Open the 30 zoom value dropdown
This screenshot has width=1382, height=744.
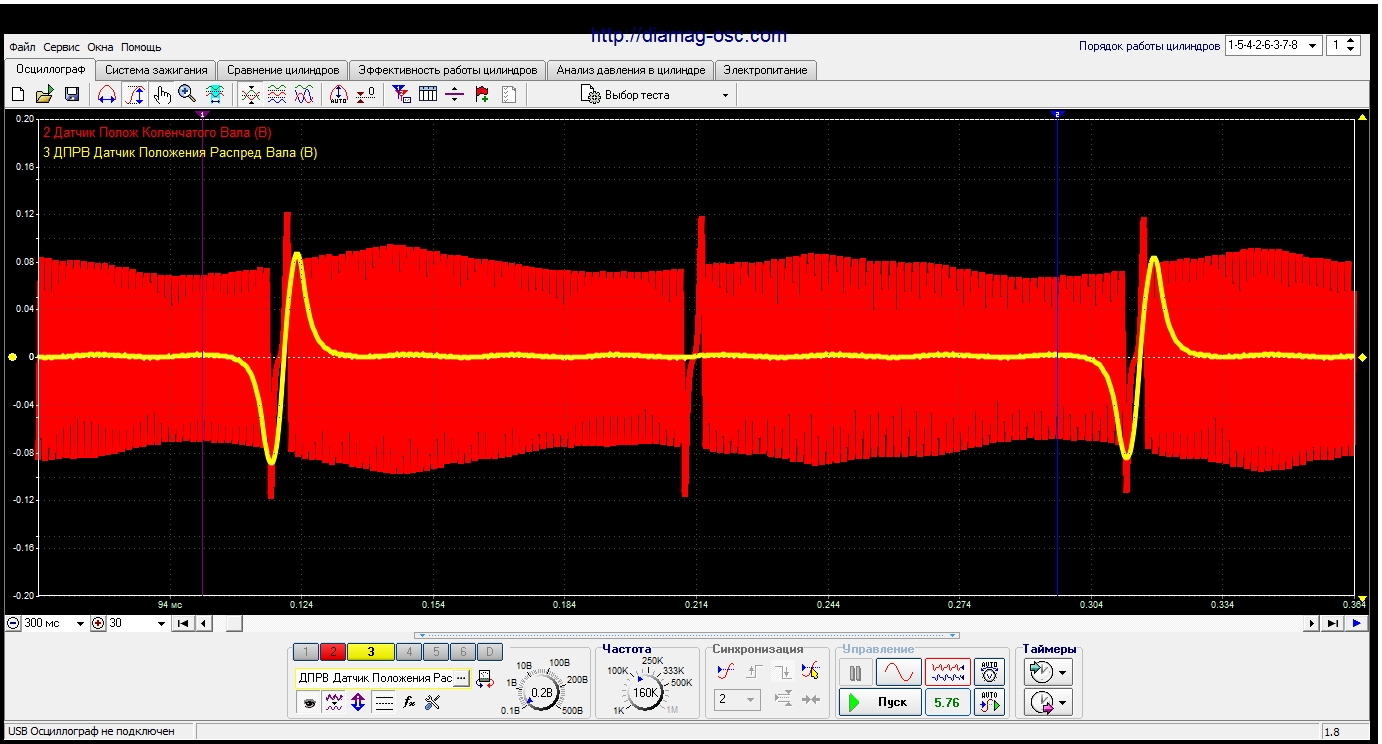click(x=161, y=623)
